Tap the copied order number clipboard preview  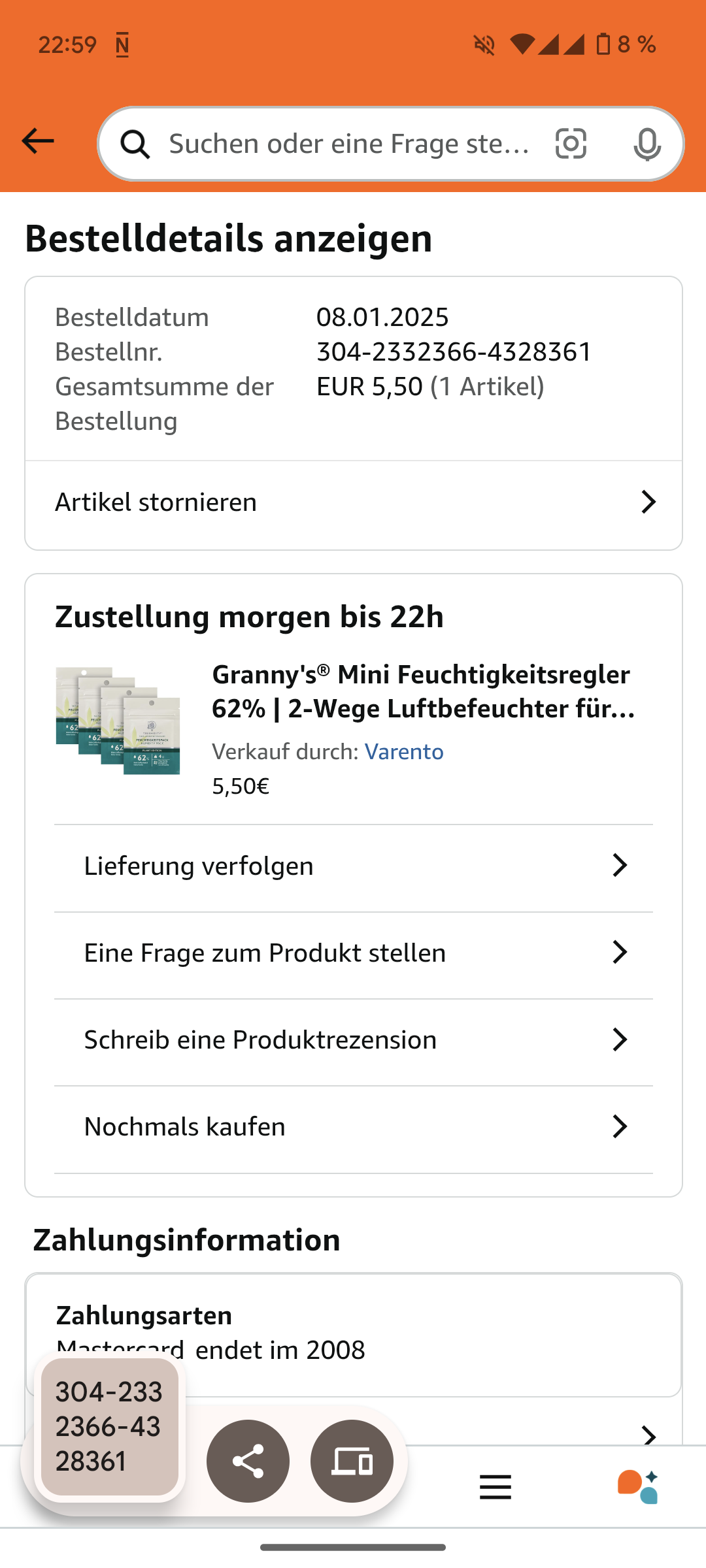[x=109, y=1426]
